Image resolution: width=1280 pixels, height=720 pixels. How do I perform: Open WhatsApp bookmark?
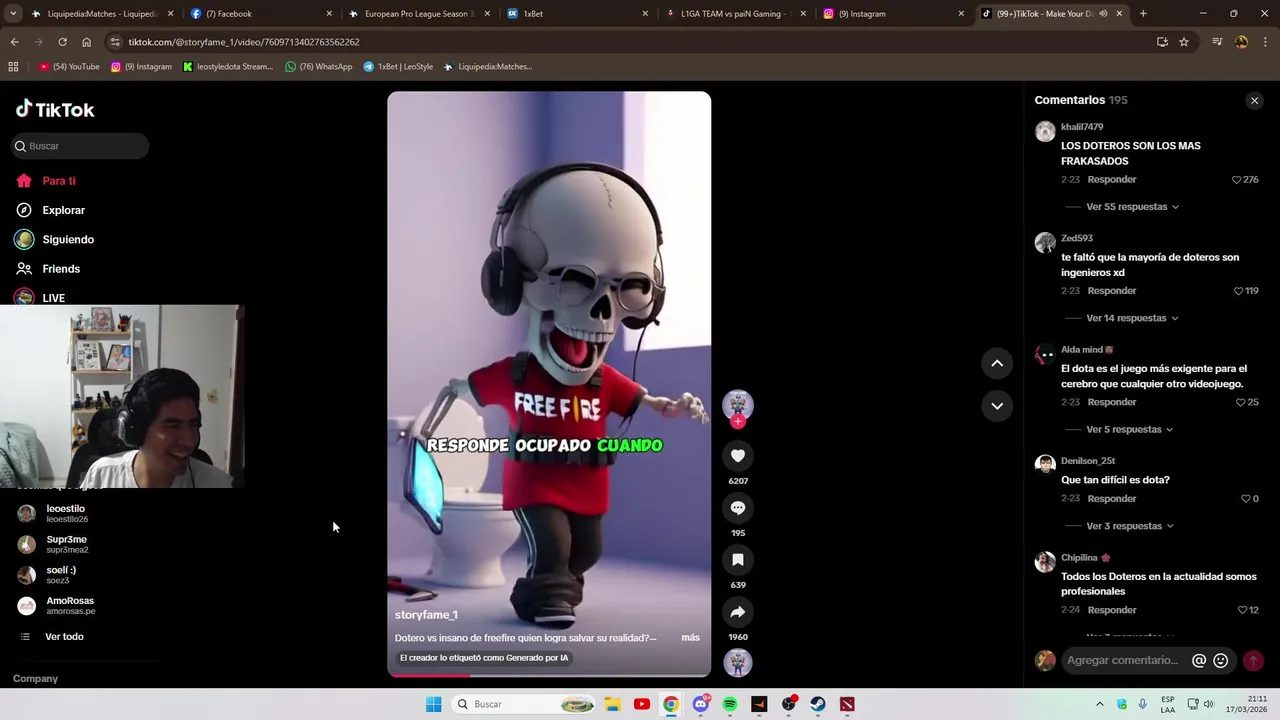coord(319,67)
